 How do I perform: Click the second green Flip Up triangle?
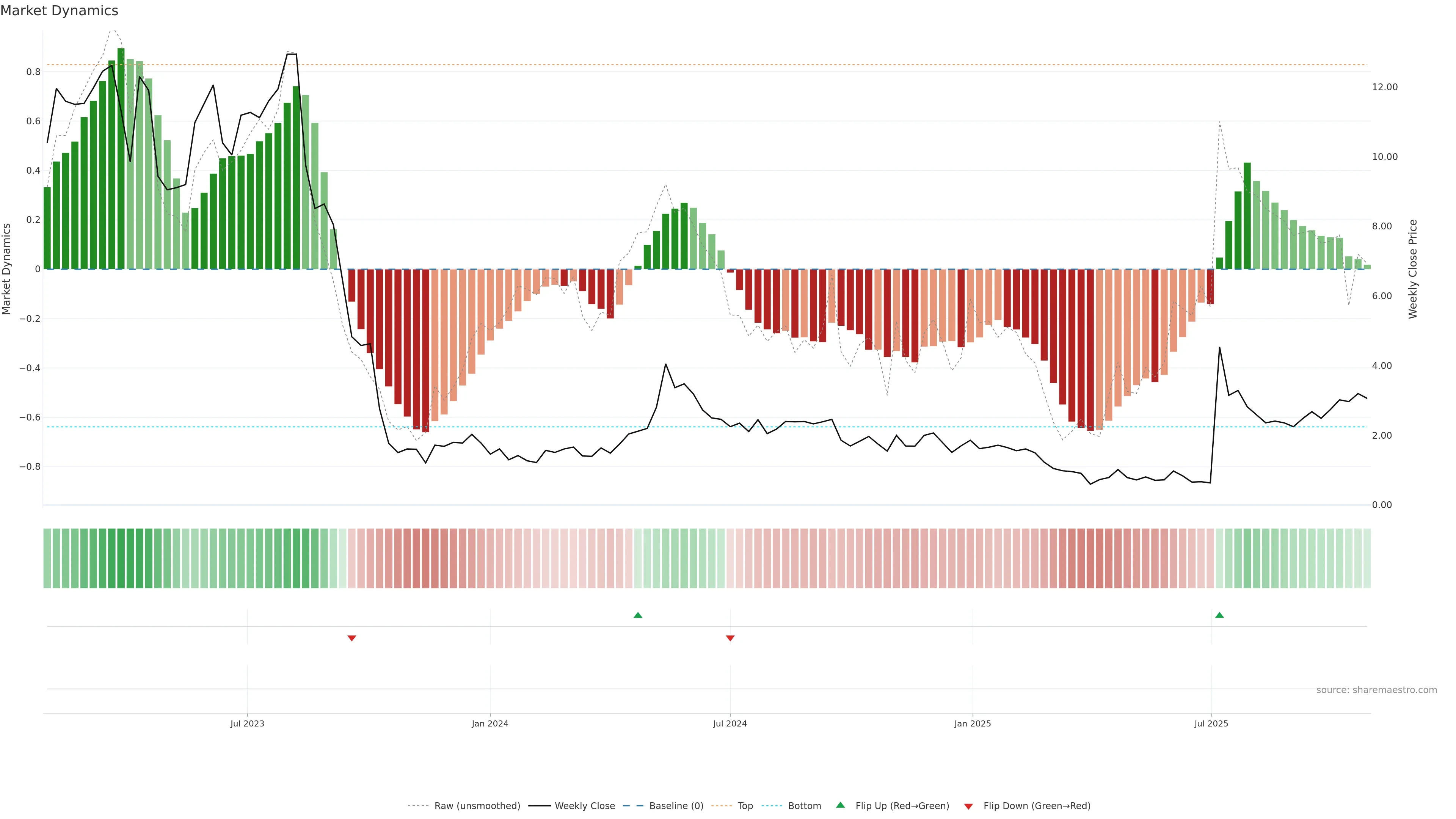click(1219, 615)
